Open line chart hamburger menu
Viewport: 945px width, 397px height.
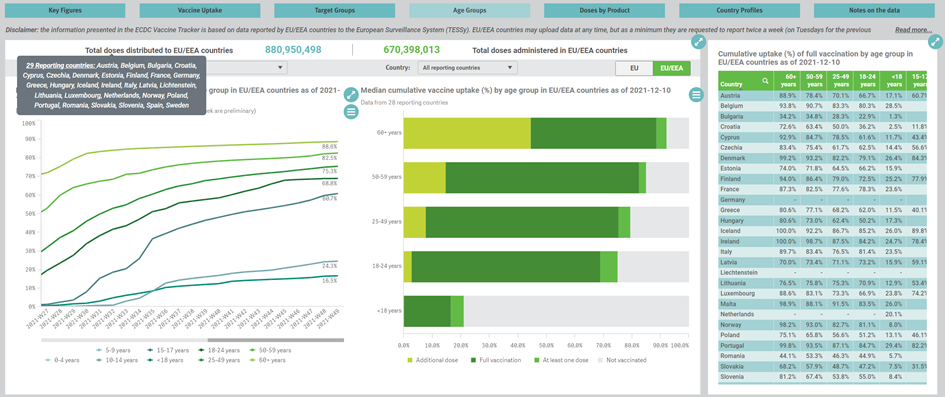351,111
